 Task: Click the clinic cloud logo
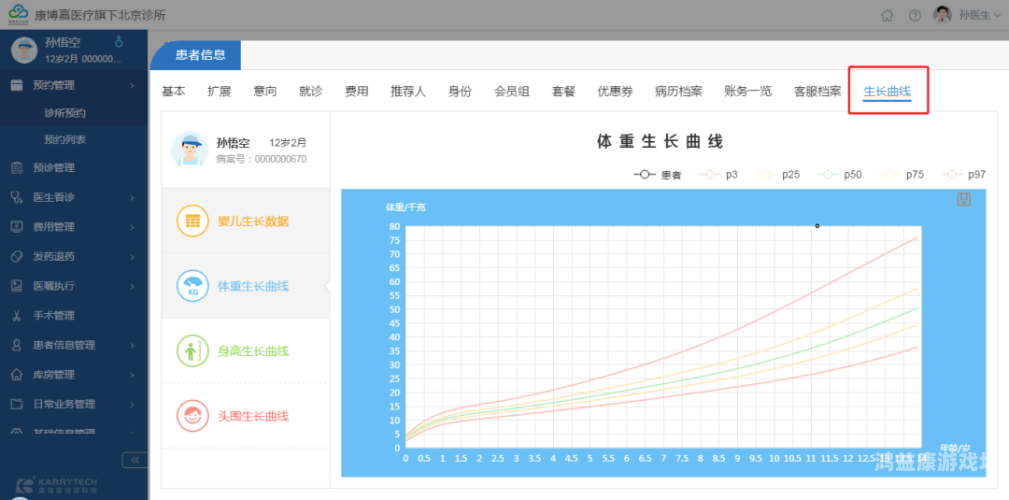click(x=19, y=14)
